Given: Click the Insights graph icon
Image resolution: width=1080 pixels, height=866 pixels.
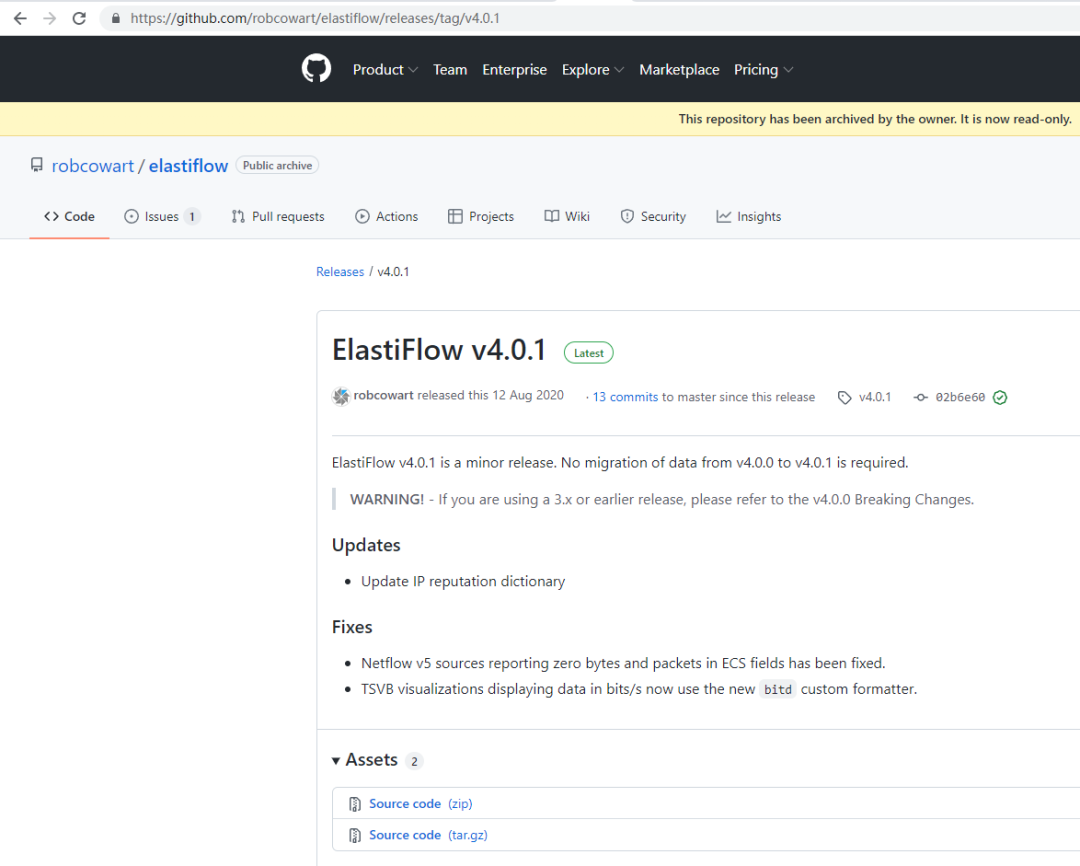Looking at the screenshot, I should tap(723, 216).
